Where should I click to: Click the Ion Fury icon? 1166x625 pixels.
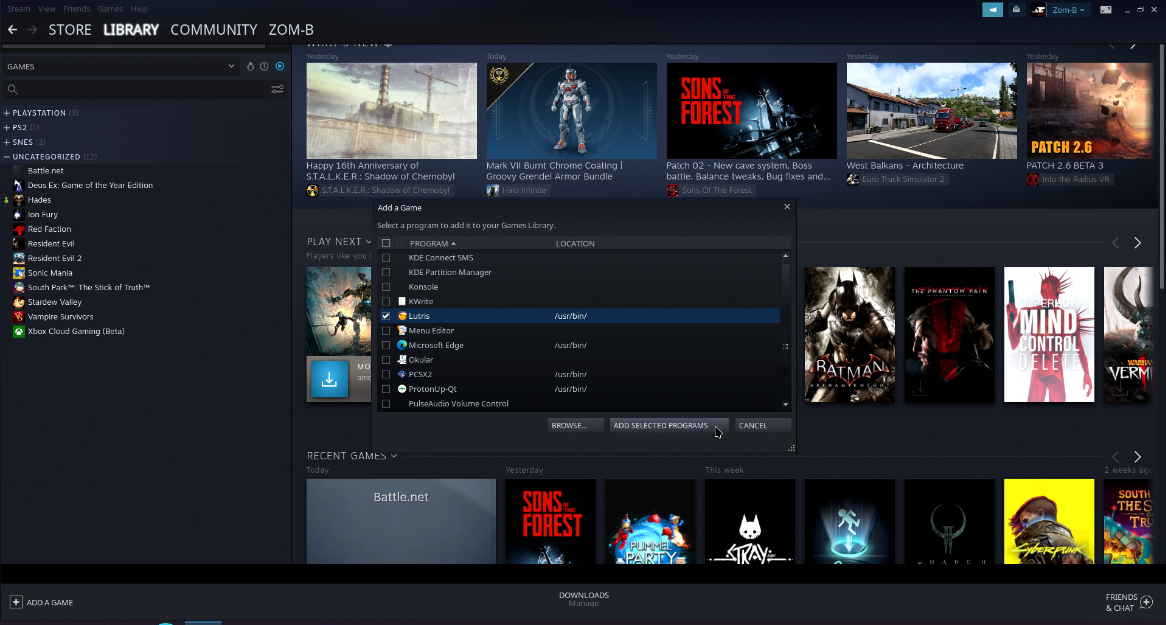pyautogui.click(x=19, y=214)
